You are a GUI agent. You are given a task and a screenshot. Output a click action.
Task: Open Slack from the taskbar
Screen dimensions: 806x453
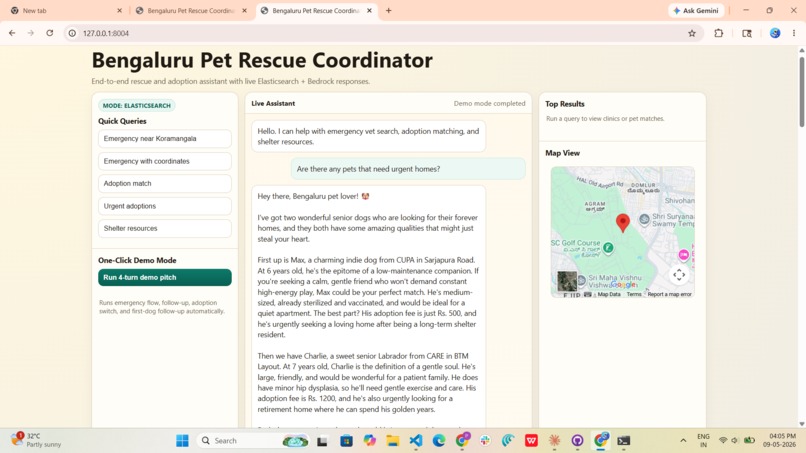point(485,441)
